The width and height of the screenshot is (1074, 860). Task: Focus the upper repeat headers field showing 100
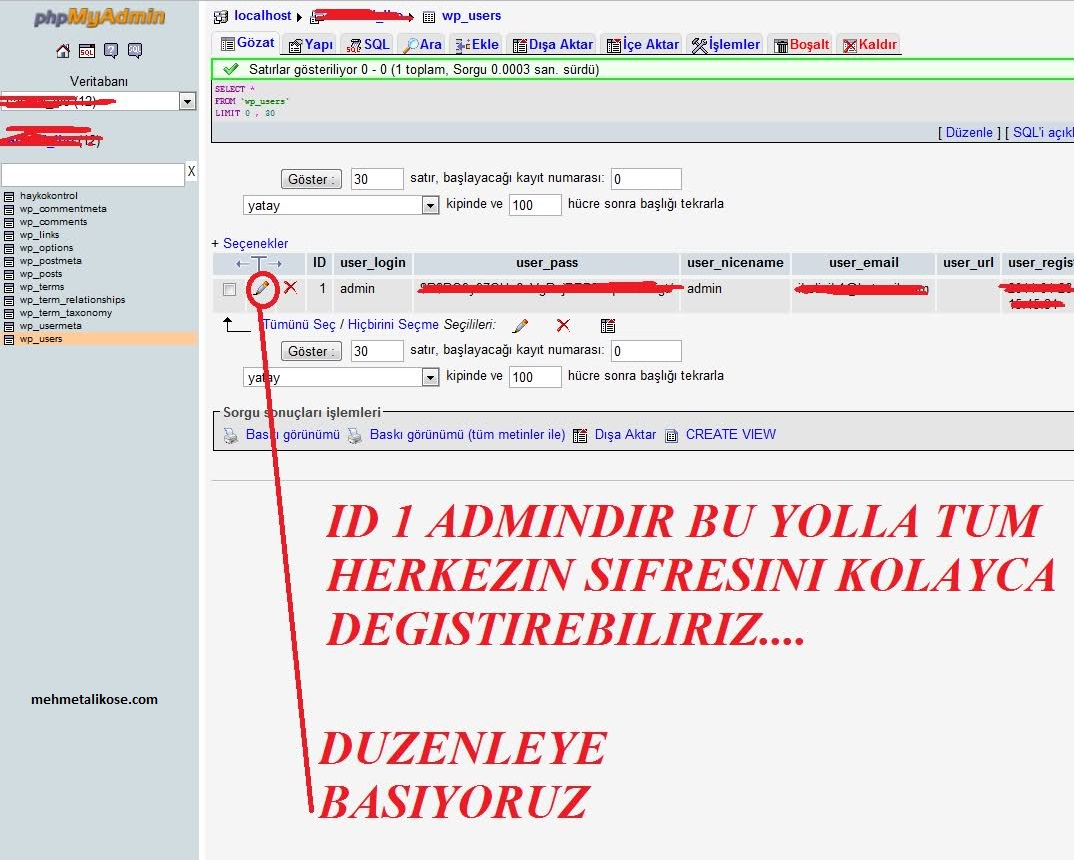[x=535, y=205]
